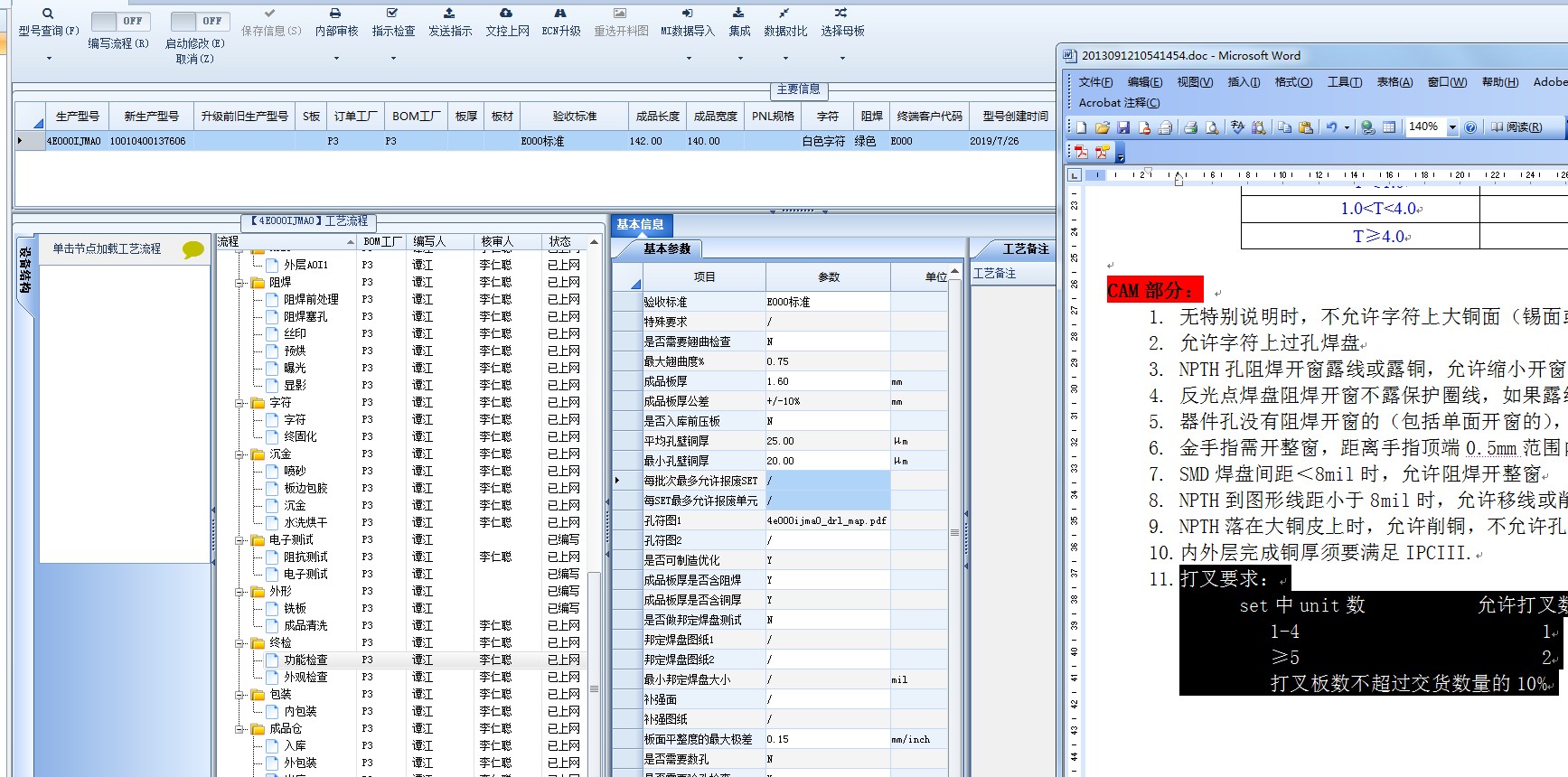The height and width of the screenshot is (777, 1568).
Task: Open dropdown arrow under 型号查询(F)
Action: (x=49, y=58)
